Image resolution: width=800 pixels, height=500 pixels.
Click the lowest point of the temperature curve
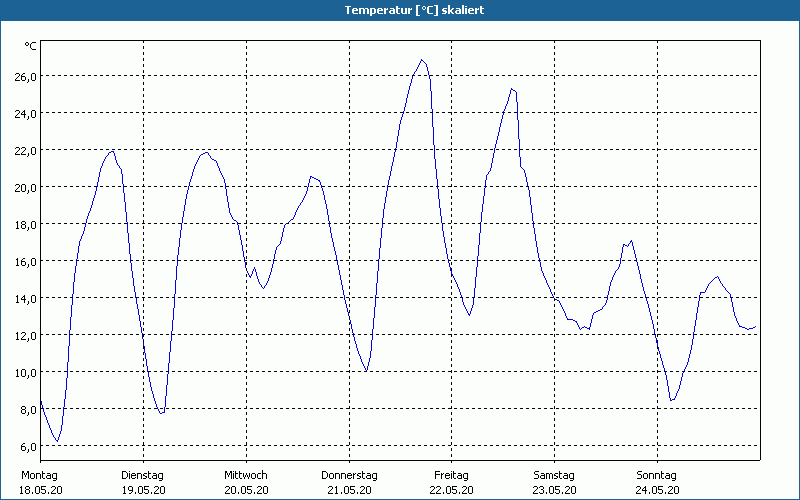click(x=57, y=441)
